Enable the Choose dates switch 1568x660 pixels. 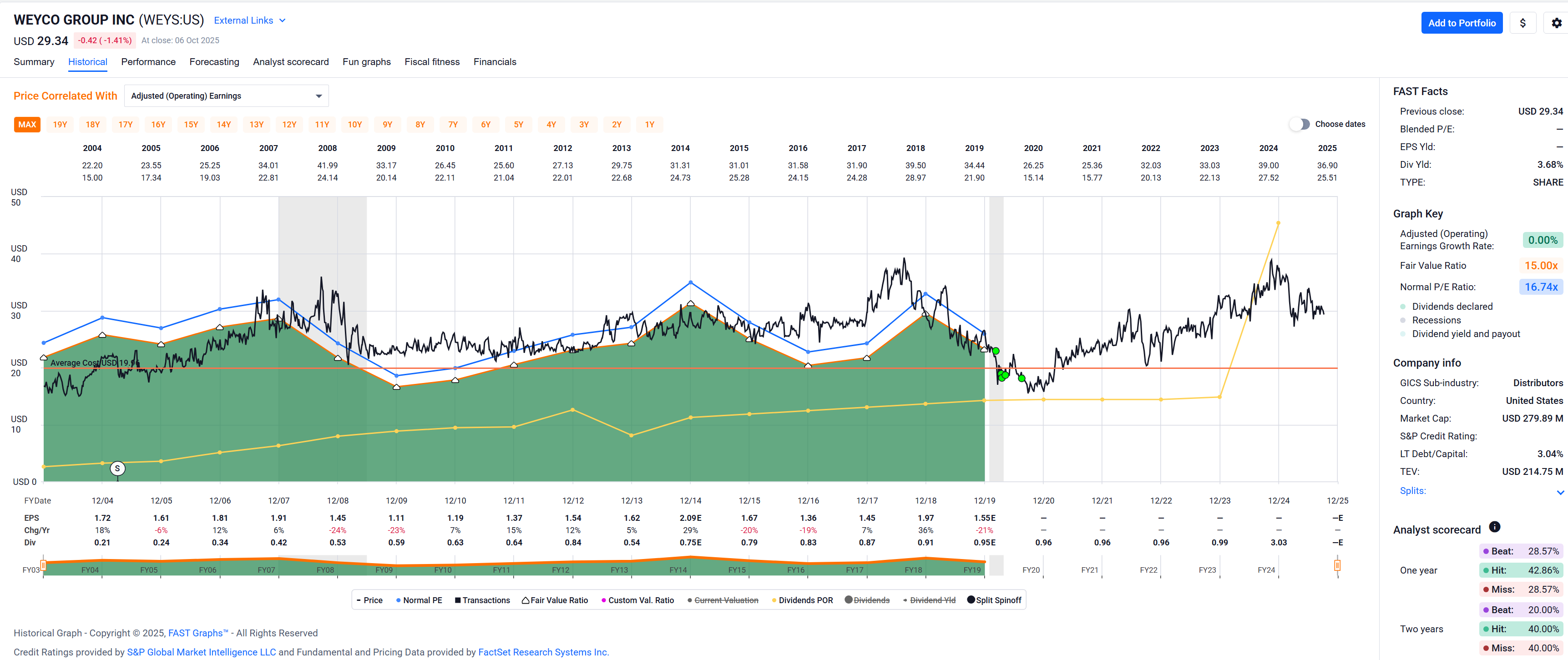point(1300,124)
